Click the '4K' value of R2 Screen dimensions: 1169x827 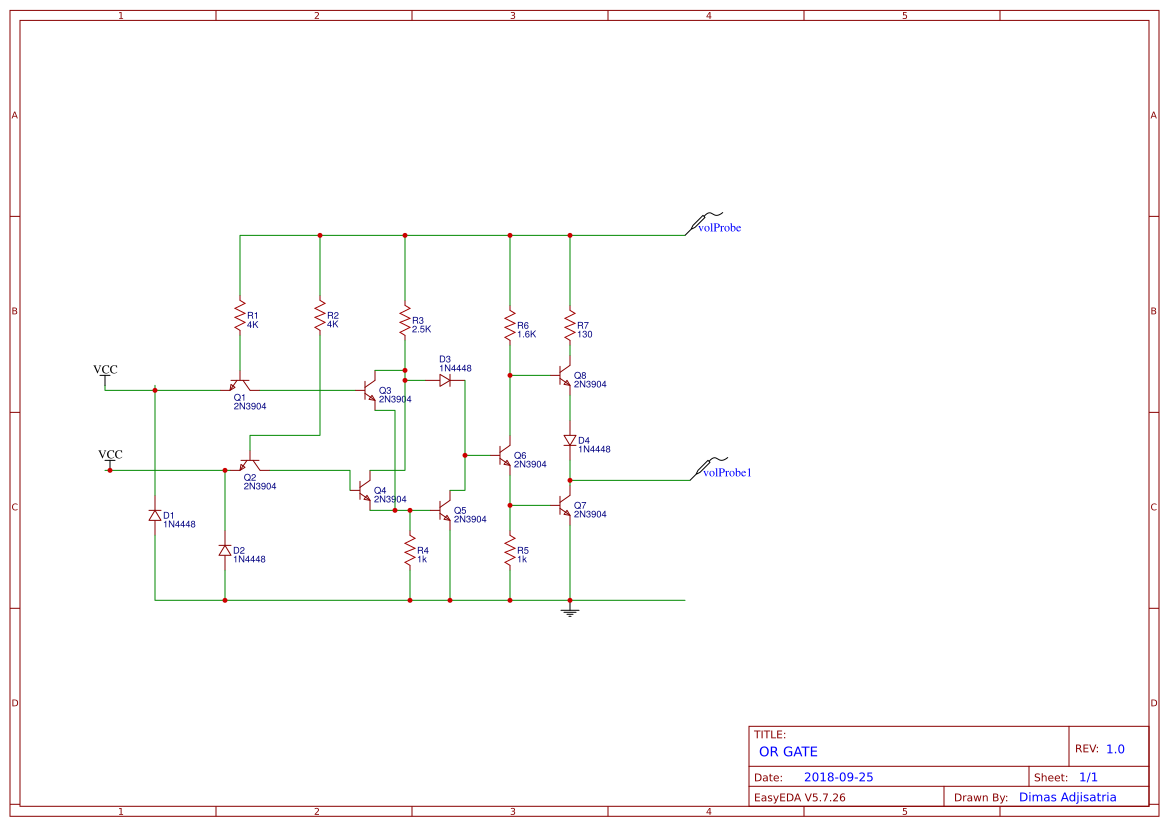pyautogui.click(x=333, y=325)
